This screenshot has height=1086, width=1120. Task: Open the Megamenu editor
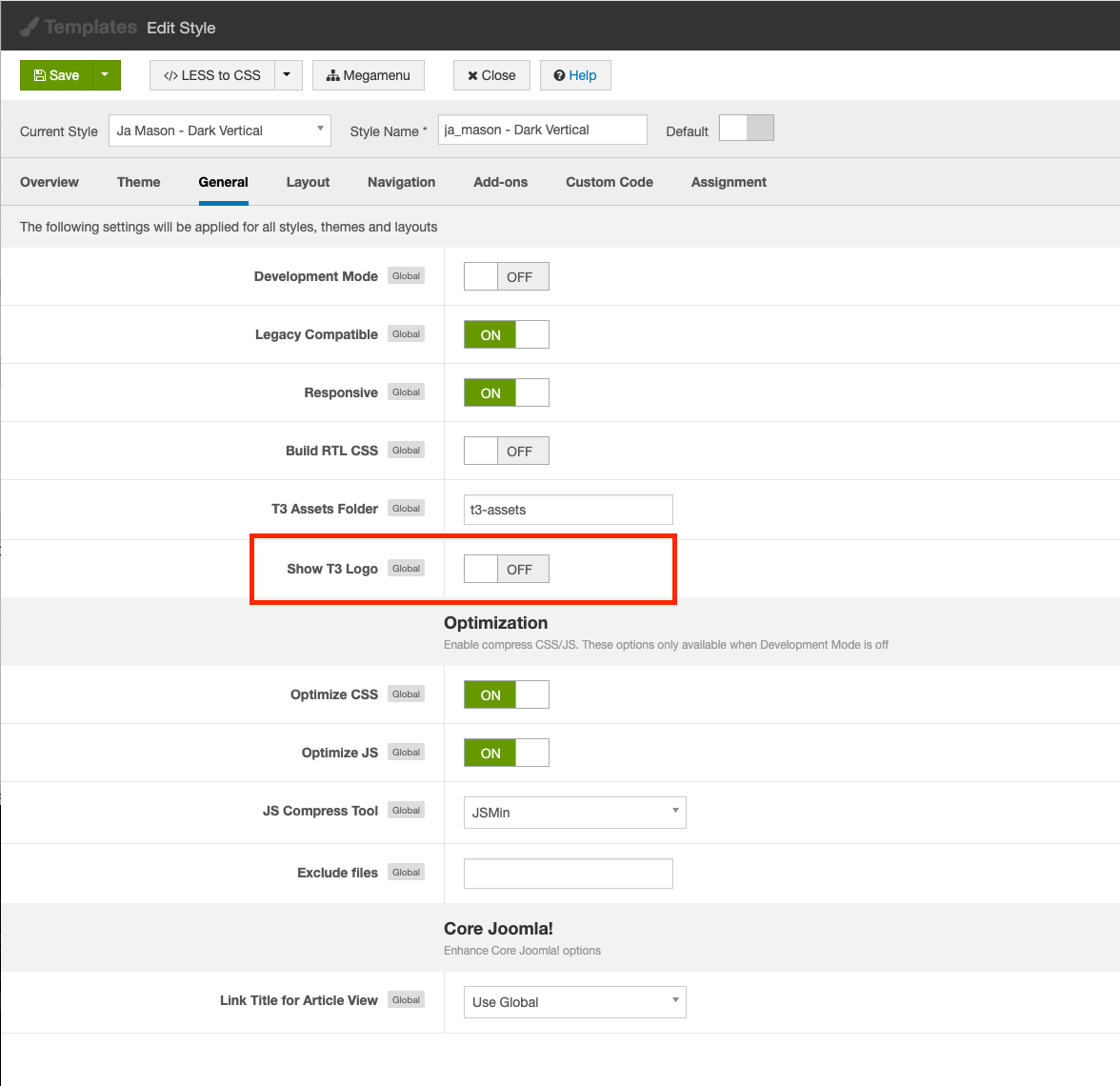[x=368, y=75]
